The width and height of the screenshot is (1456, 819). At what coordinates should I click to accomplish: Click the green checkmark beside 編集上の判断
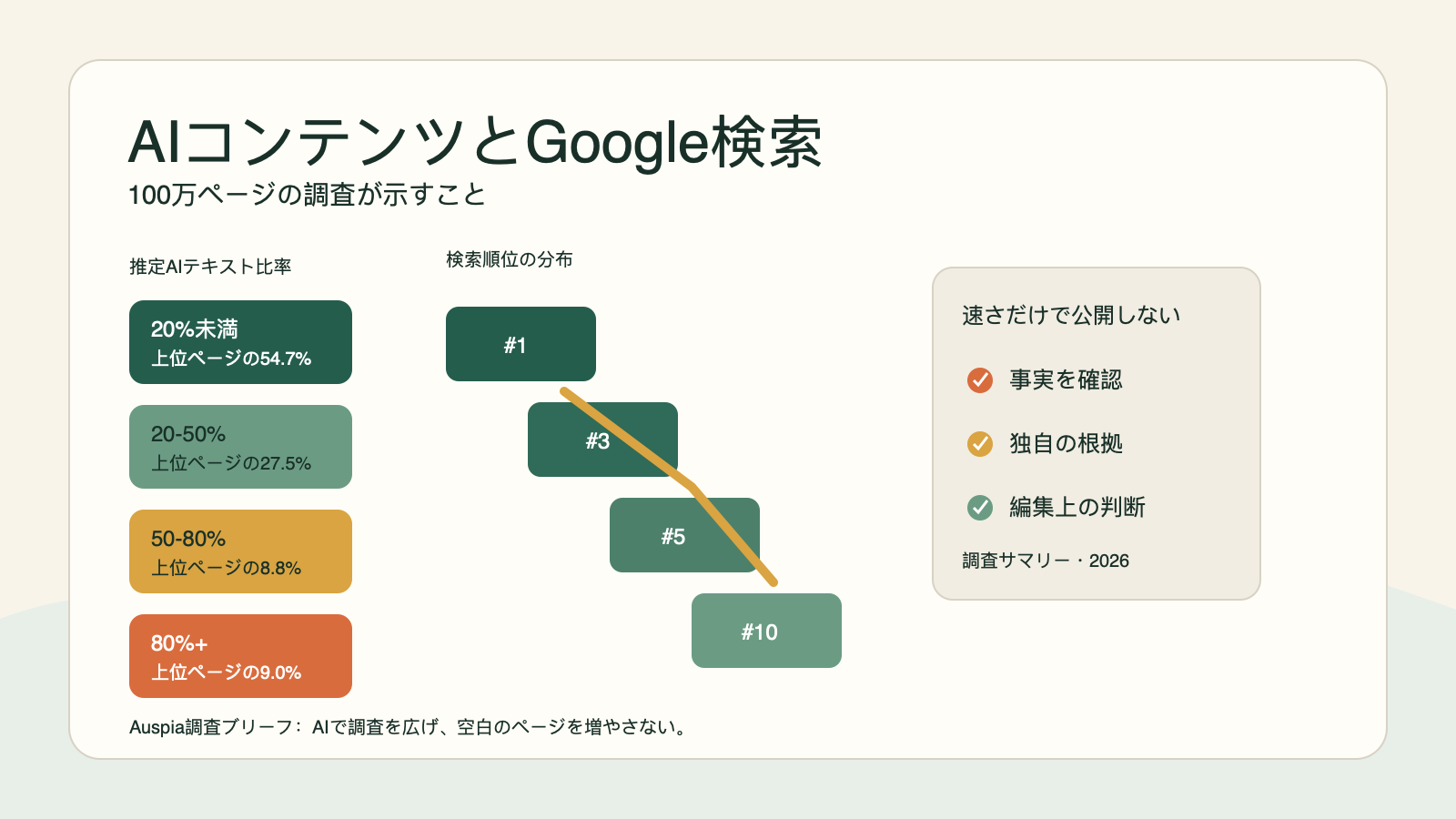pos(980,507)
